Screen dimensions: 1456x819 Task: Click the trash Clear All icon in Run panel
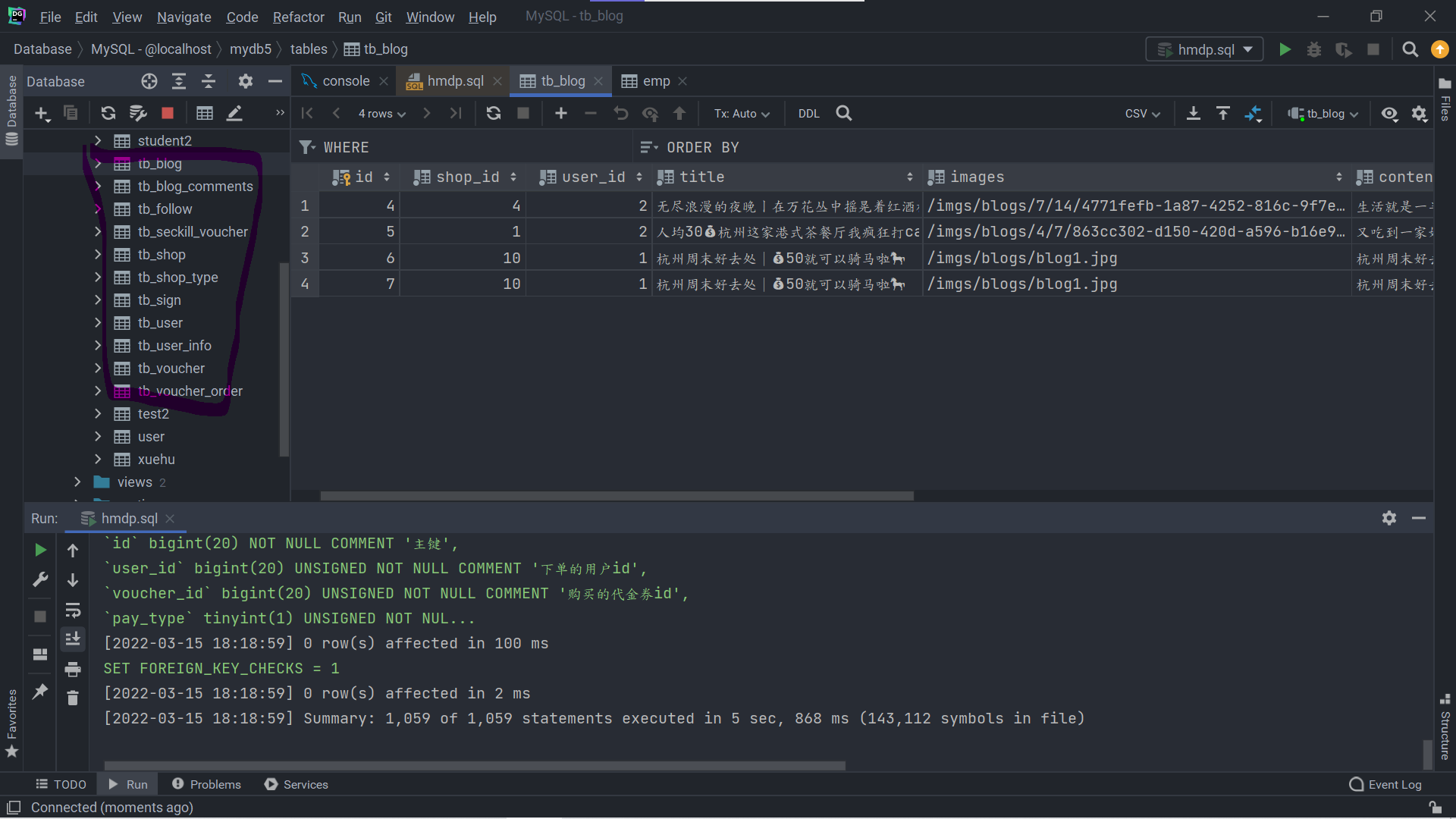(73, 698)
